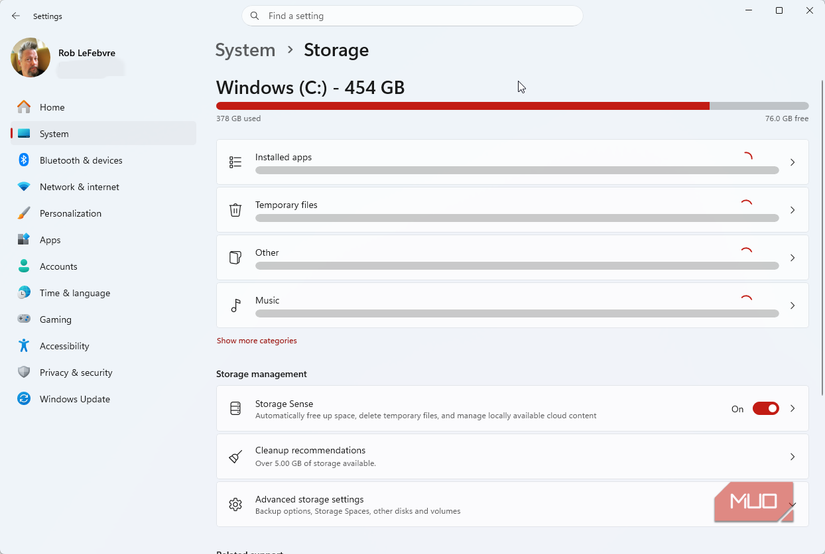825x554 pixels.
Task: Turn off the Storage Sense toggle
Action: point(765,409)
